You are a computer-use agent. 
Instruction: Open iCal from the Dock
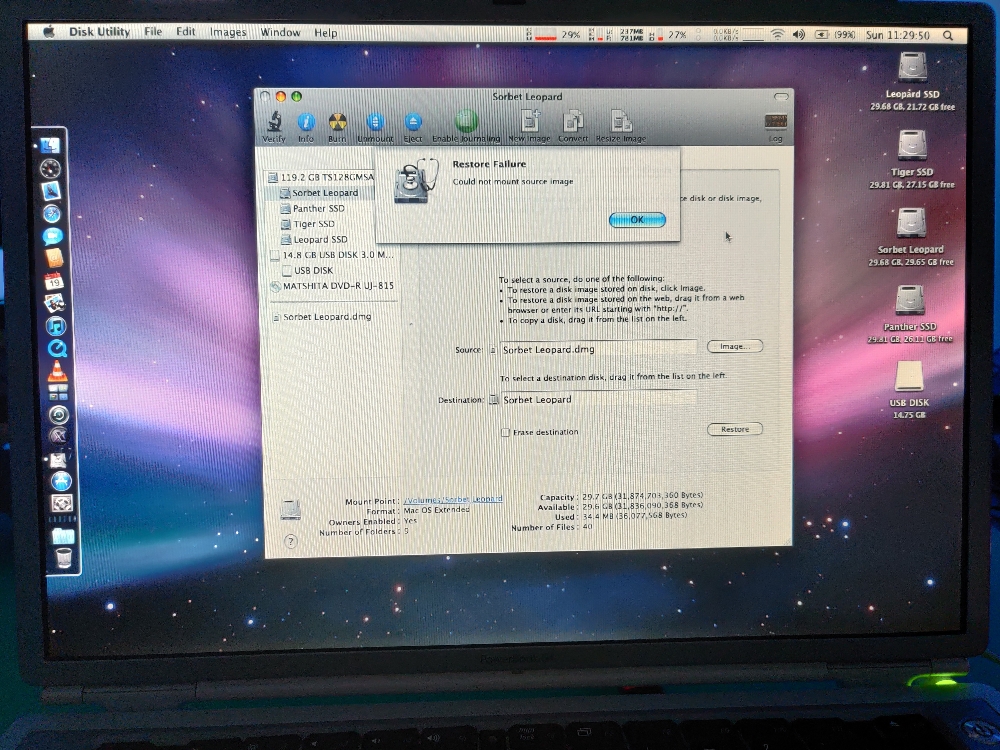click(x=54, y=281)
